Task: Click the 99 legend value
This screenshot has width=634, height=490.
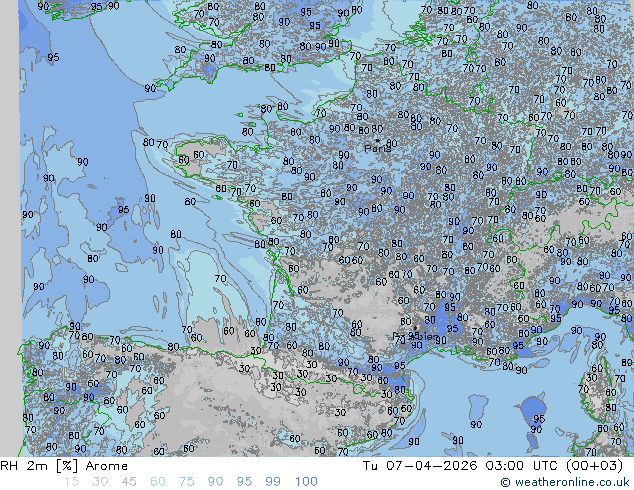Action: click(x=274, y=482)
